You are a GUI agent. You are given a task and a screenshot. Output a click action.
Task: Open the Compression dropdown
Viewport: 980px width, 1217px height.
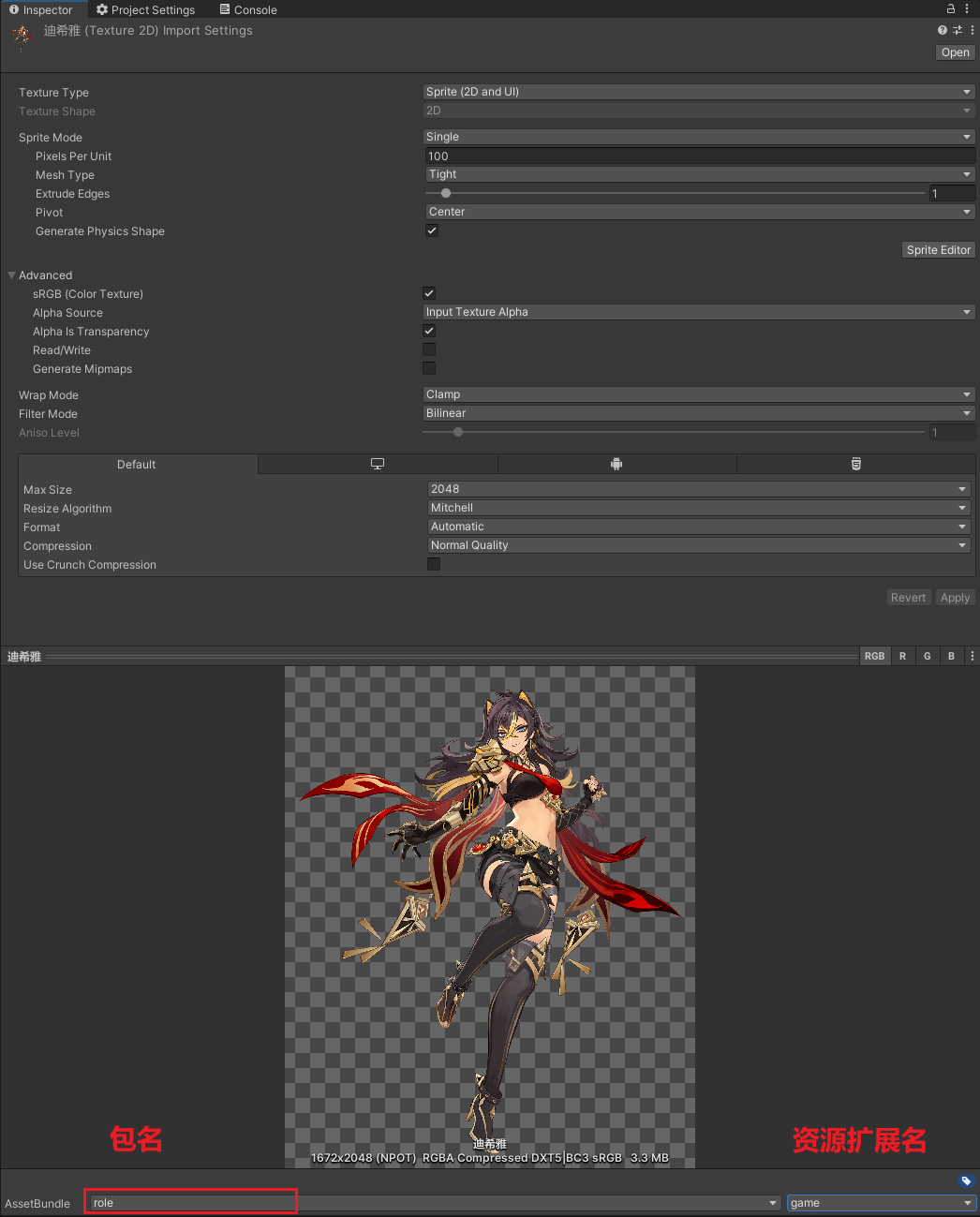[699, 545]
